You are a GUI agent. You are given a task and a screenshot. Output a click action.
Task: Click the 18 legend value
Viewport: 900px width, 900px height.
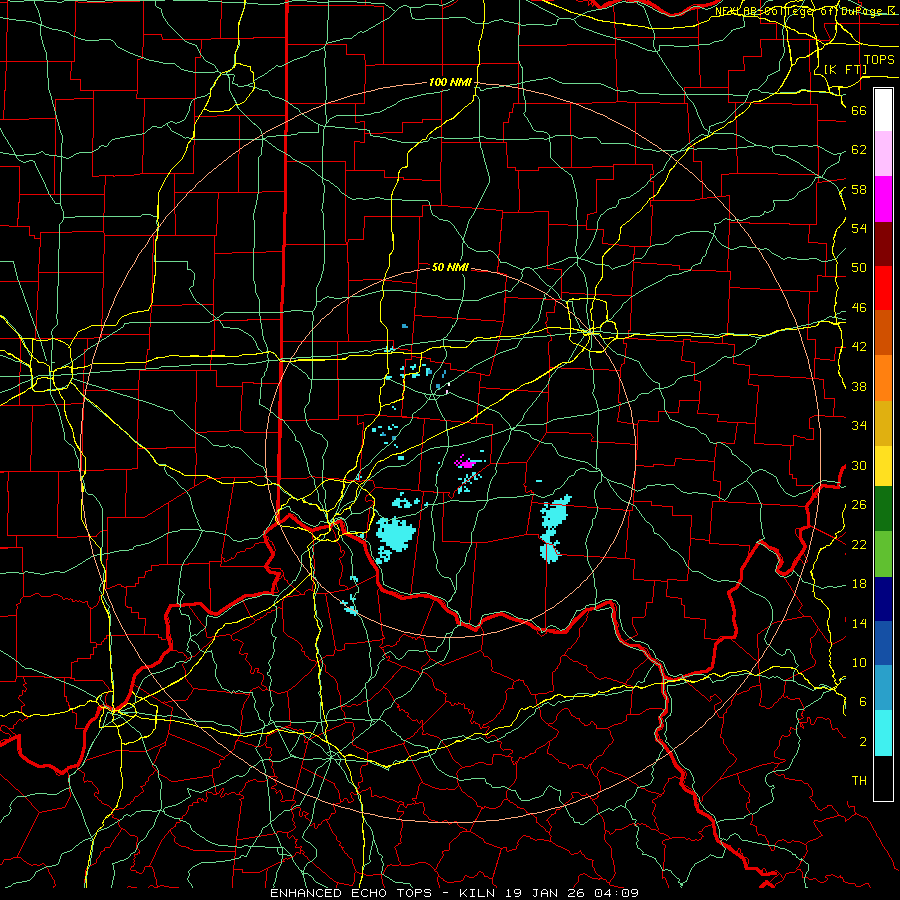(859, 584)
